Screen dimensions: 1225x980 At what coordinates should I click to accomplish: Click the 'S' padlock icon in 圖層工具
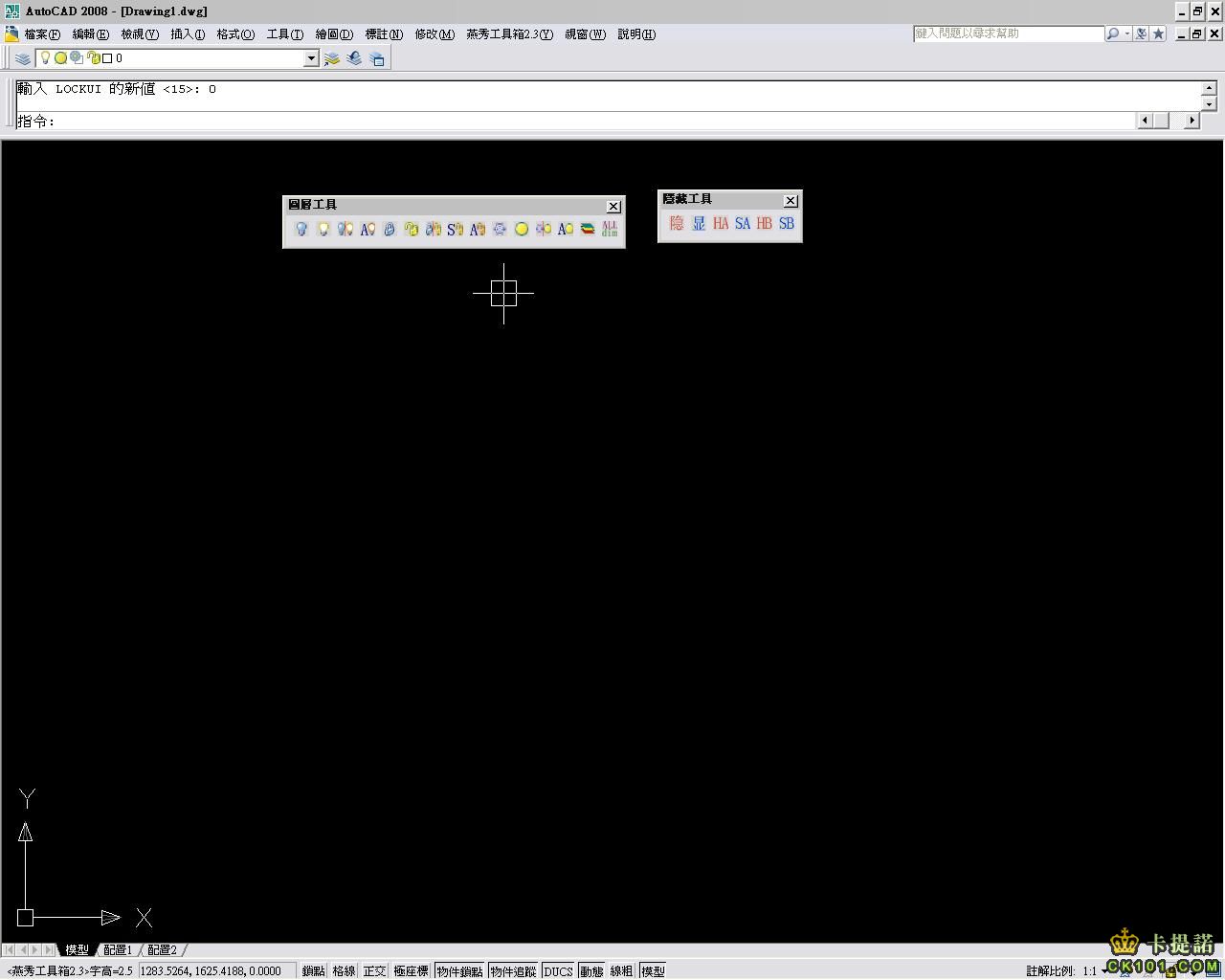[x=456, y=229]
